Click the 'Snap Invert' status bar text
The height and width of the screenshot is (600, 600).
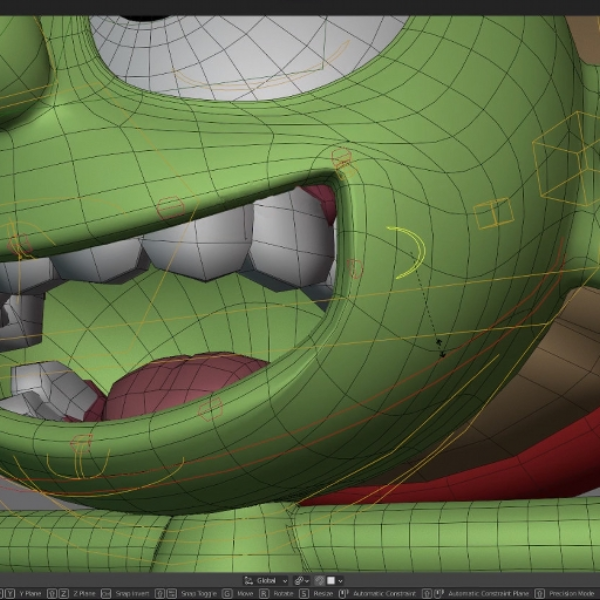coord(132,594)
